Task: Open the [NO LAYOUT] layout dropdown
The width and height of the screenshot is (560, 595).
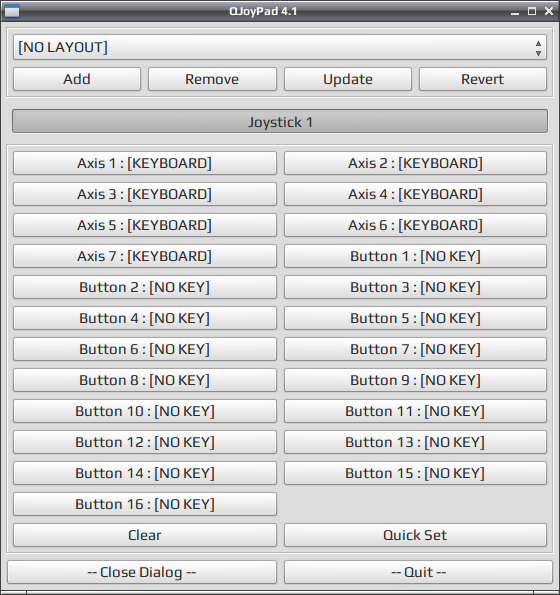Action: click(x=280, y=47)
